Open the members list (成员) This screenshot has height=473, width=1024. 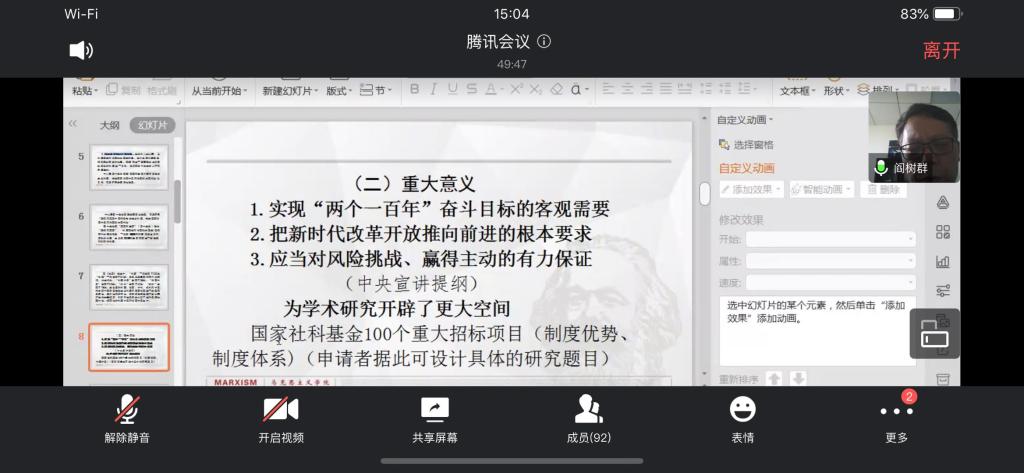[x=588, y=418]
